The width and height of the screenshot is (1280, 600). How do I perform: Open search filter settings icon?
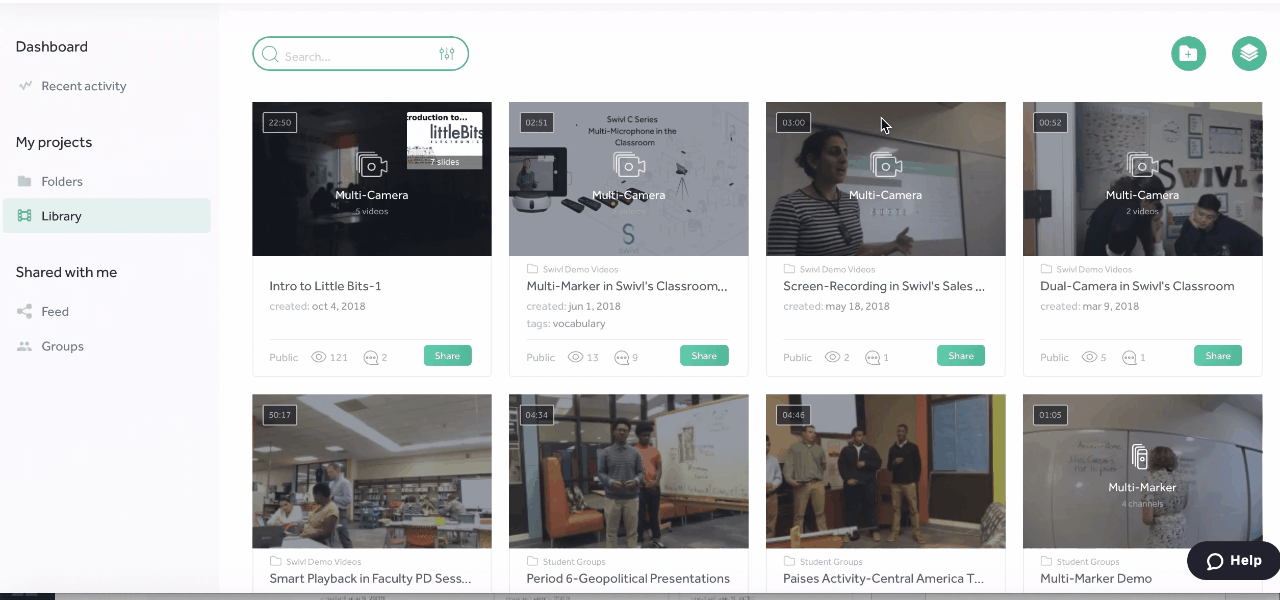coord(447,54)
